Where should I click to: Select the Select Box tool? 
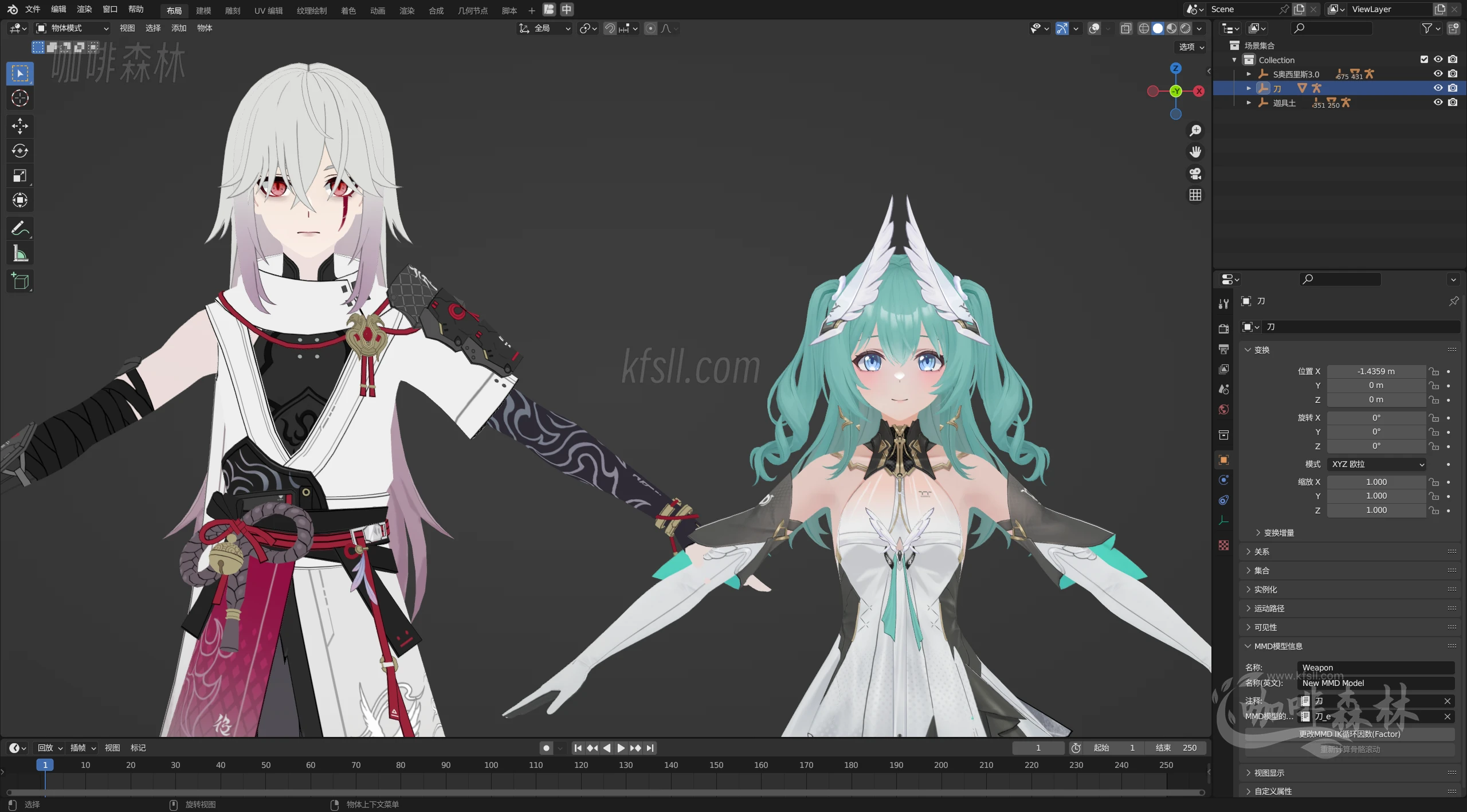coord(20,73)
